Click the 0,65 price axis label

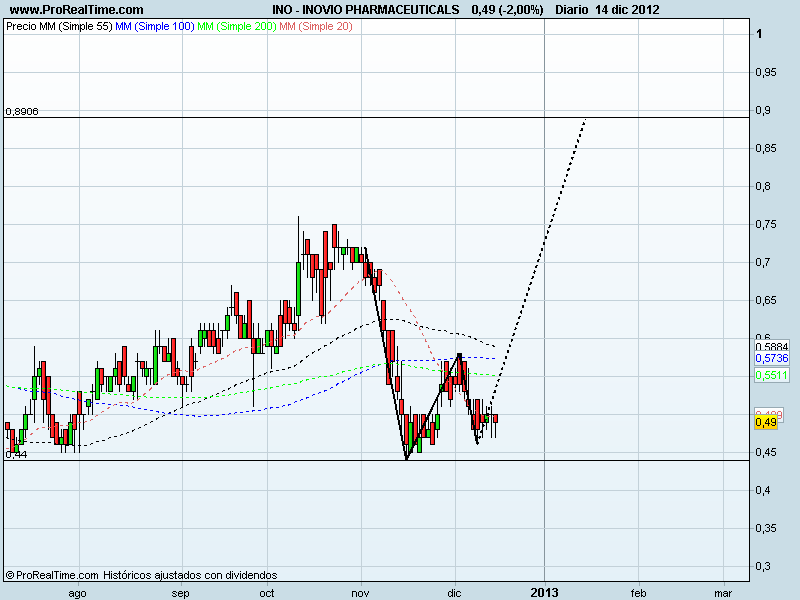tap(766, 300)
